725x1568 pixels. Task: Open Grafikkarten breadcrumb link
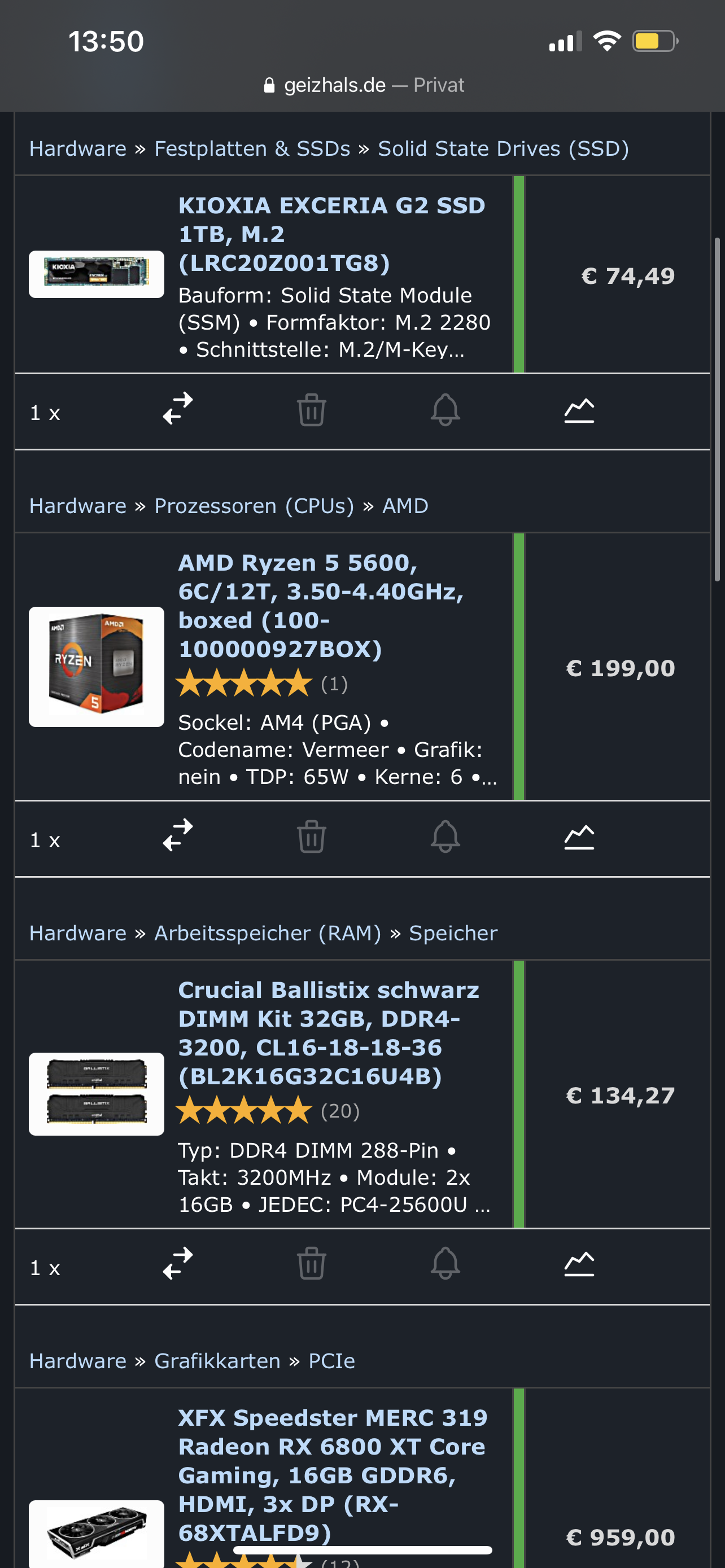click(x=217, y=1360)
